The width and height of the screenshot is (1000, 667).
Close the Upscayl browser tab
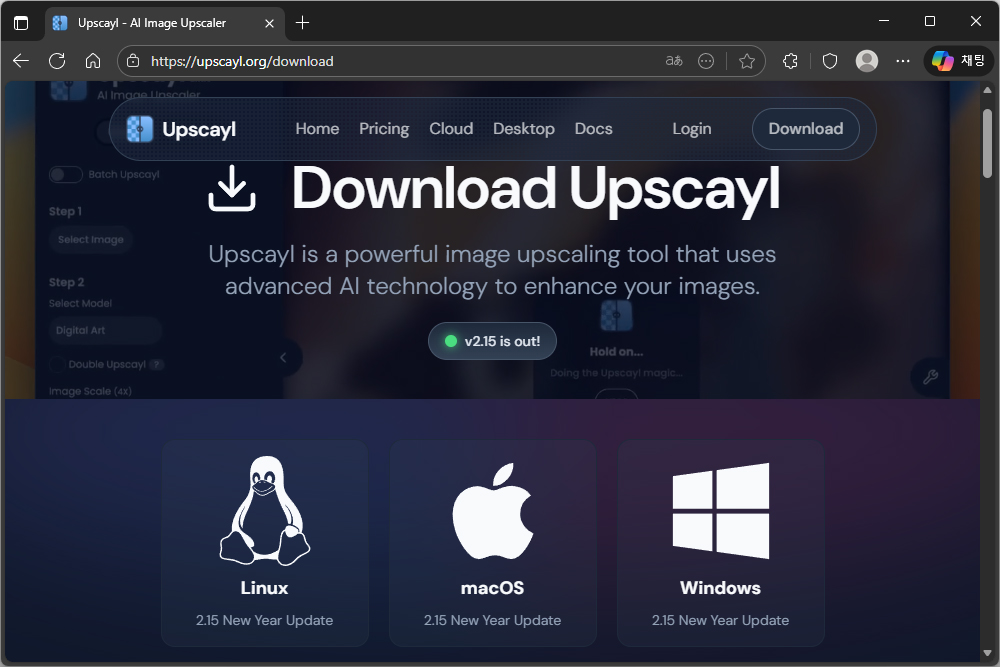pyautogui.click(x=269, y=23)
